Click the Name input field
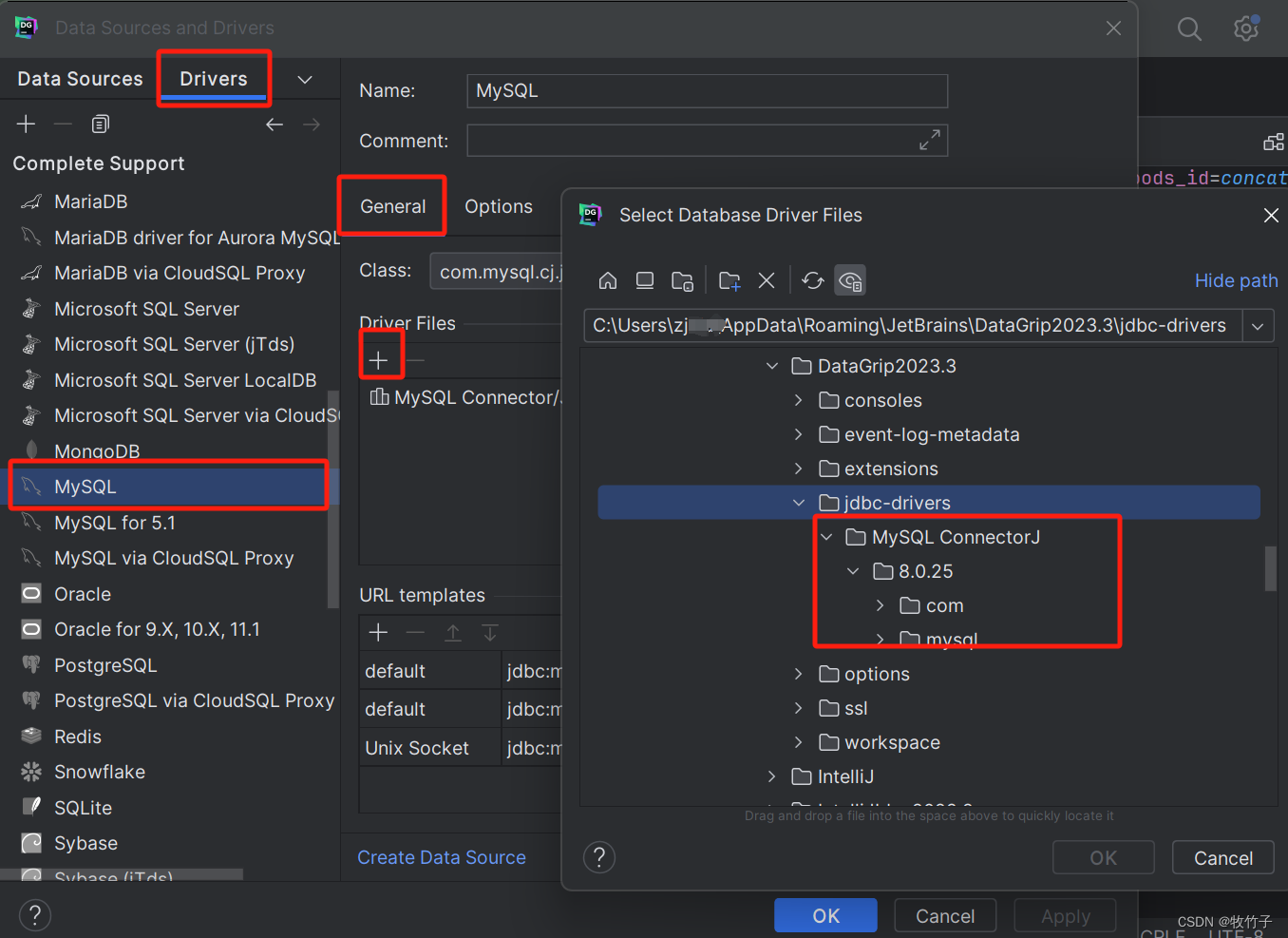The image size is (1288, 938). click(707, 91)
